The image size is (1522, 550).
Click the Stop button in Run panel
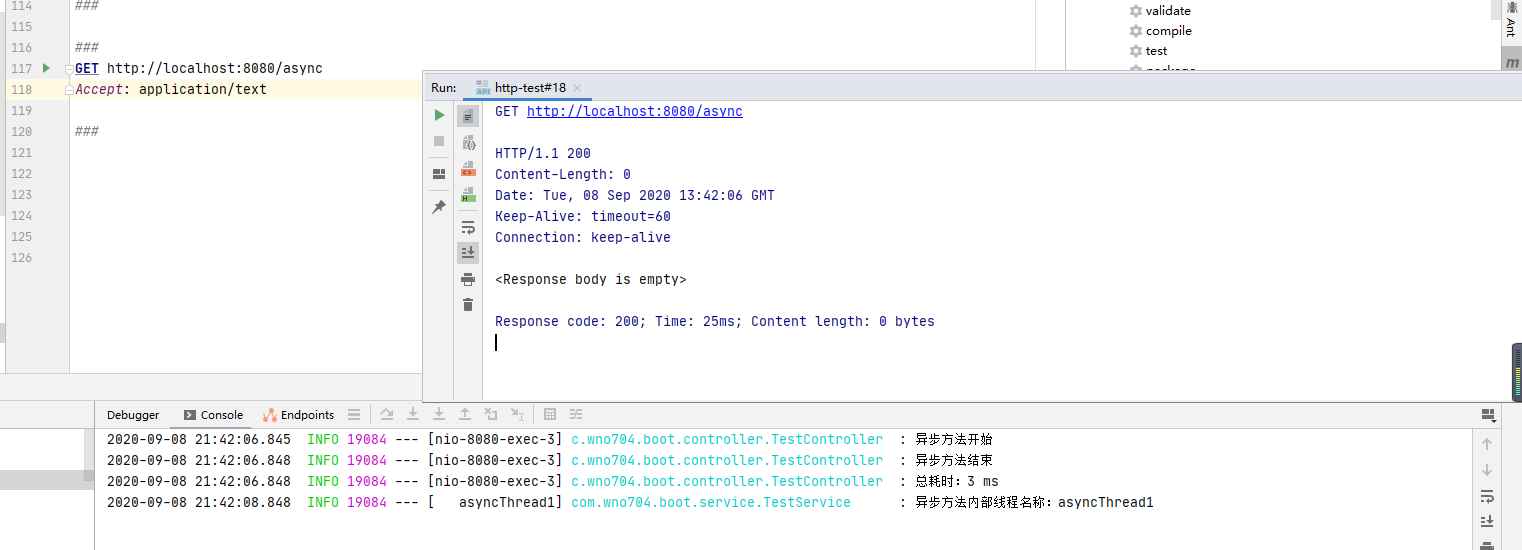439,141
